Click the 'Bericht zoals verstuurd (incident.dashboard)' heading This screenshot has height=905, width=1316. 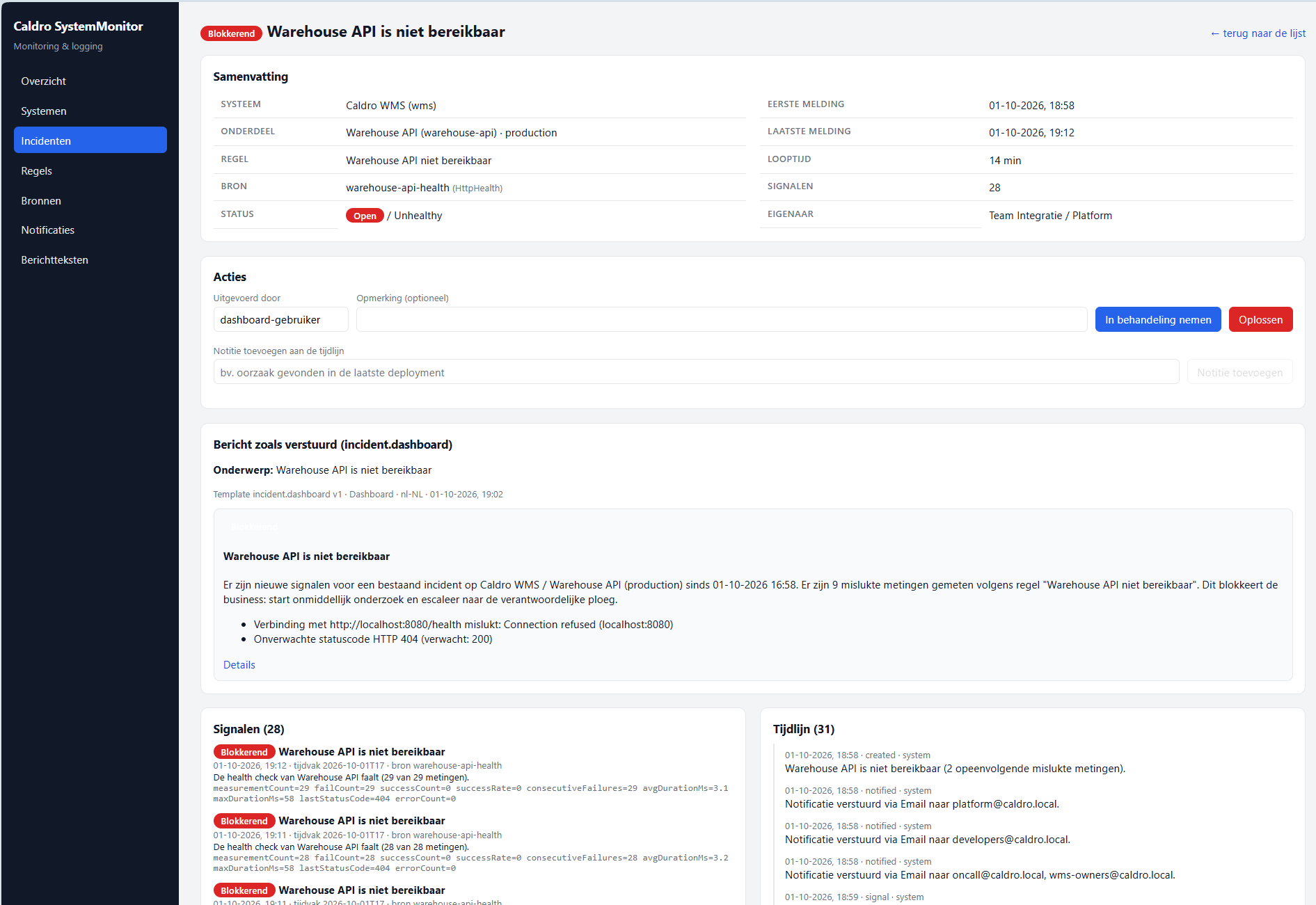[x=333, y=445]
